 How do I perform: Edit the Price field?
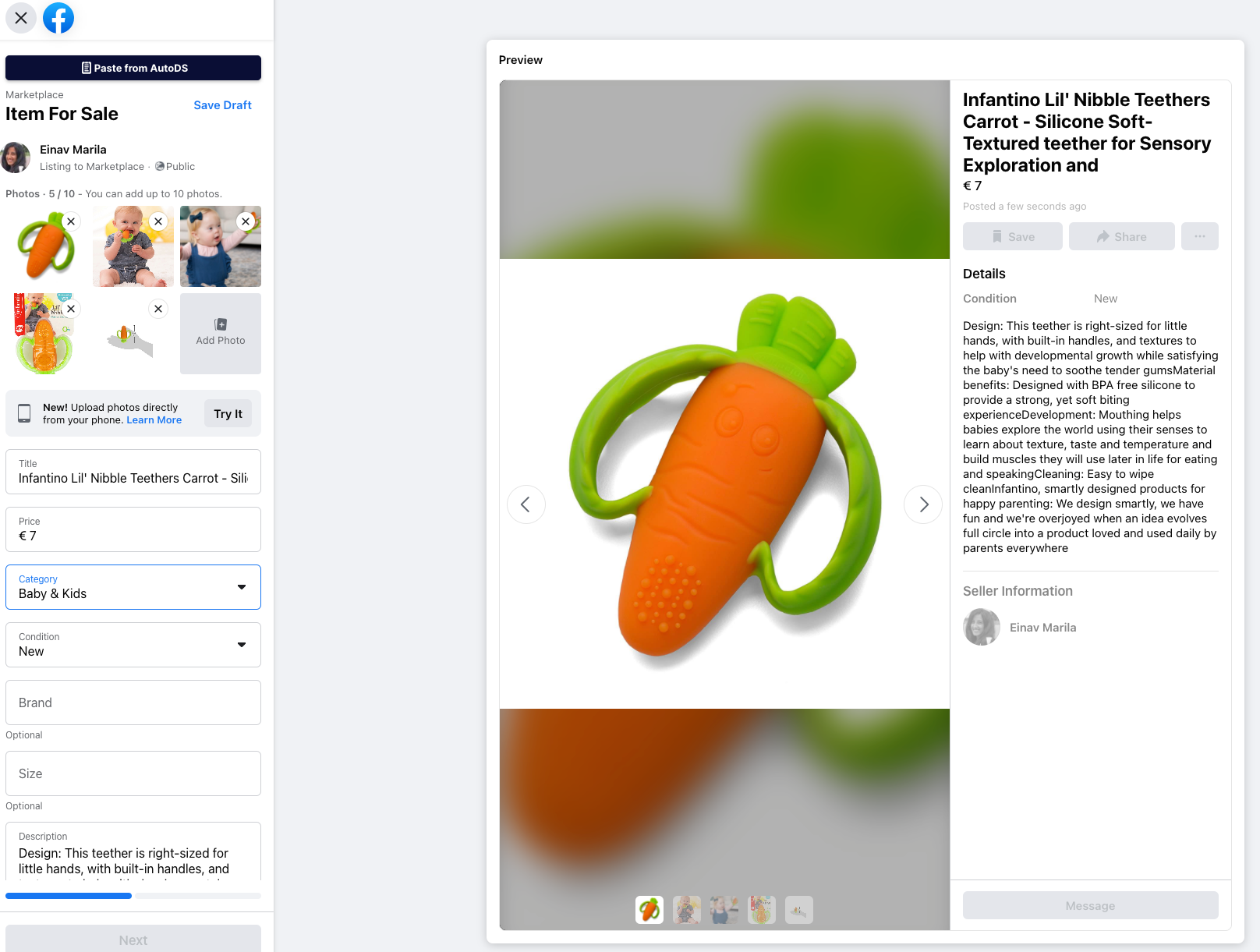point(133,529)
